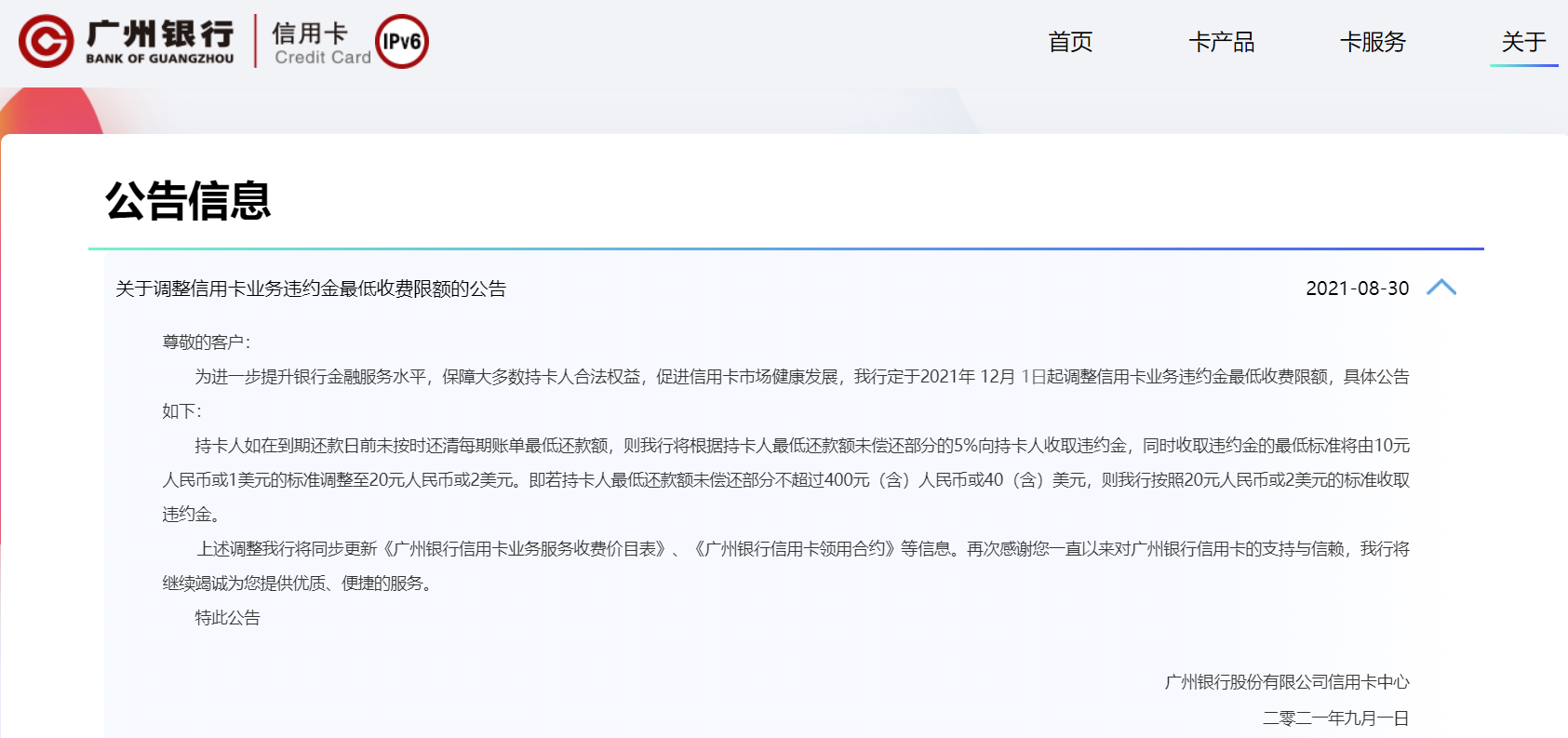Screen dimensions: 1568x738
Task: Collapse the announcement with the up chevron
Action: pos(1441,288)
